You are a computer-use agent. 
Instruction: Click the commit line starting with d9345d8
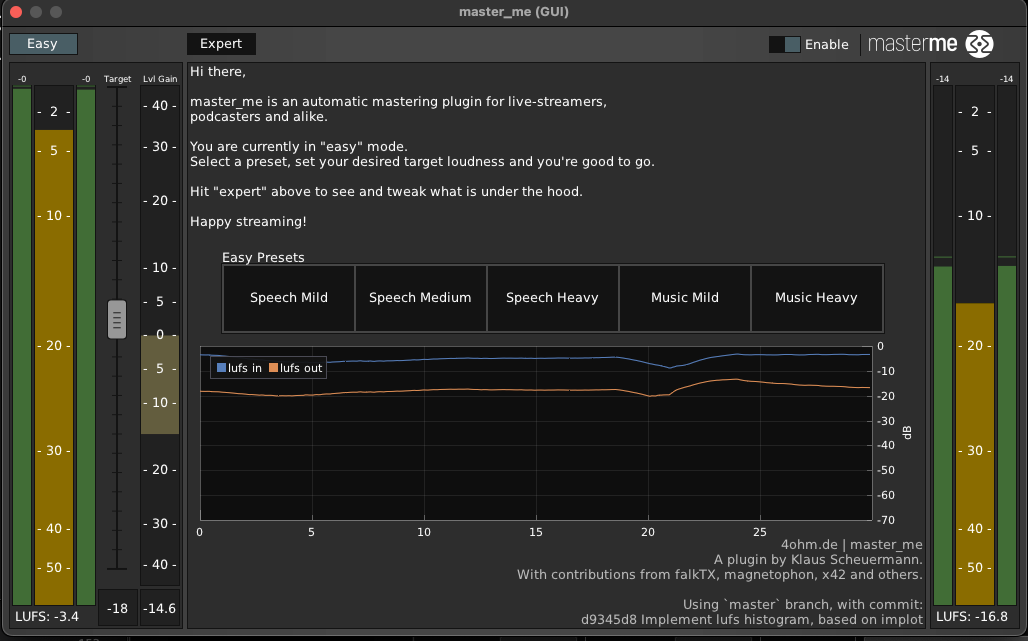[752, 619]
